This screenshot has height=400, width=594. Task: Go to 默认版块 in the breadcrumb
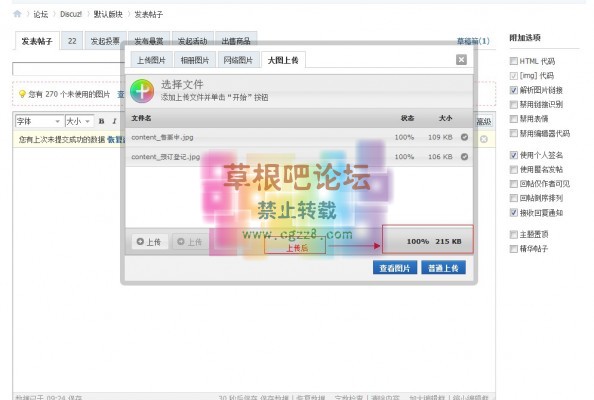coord(108,14)
